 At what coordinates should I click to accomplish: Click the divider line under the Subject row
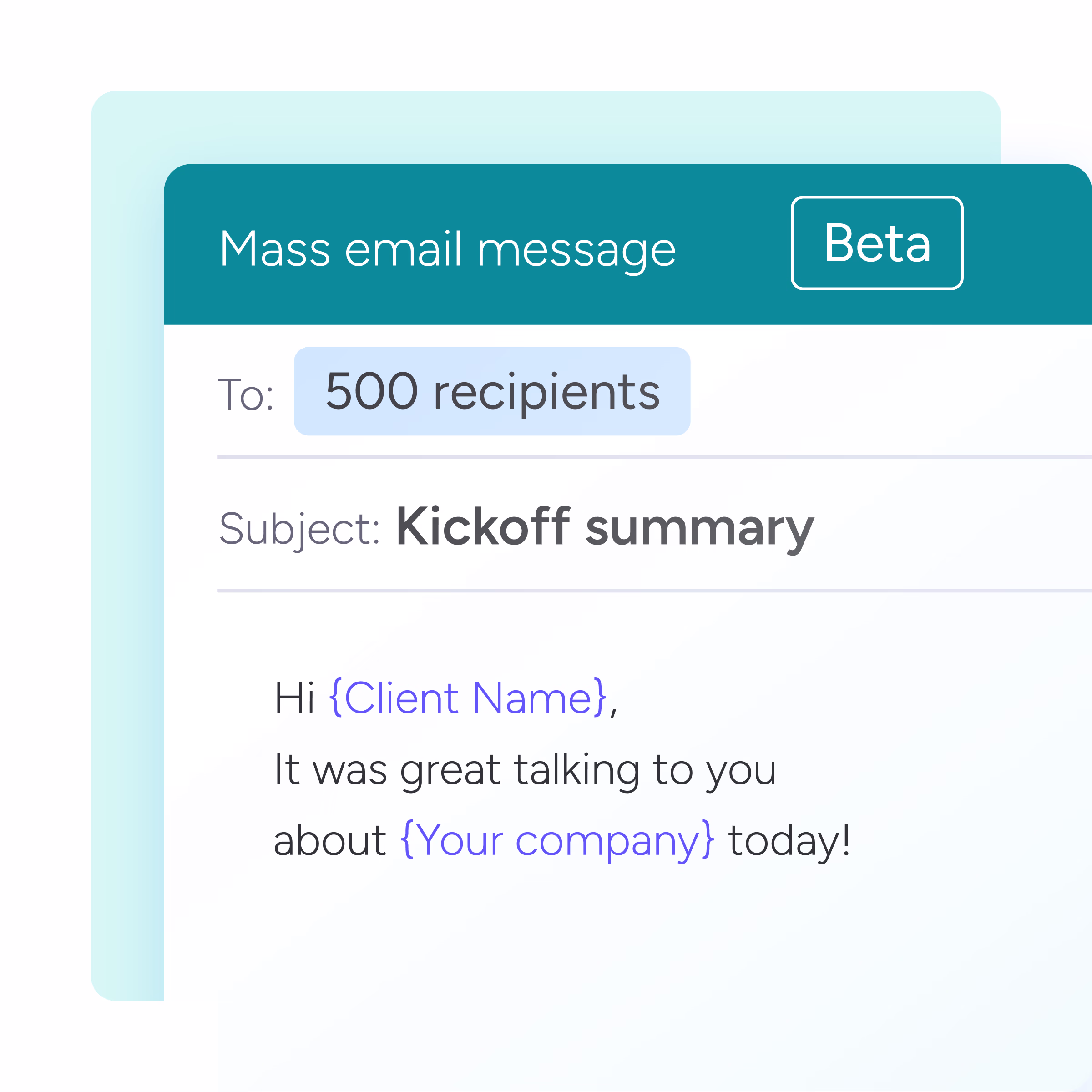pyautogui.click(x=655, y=591)
